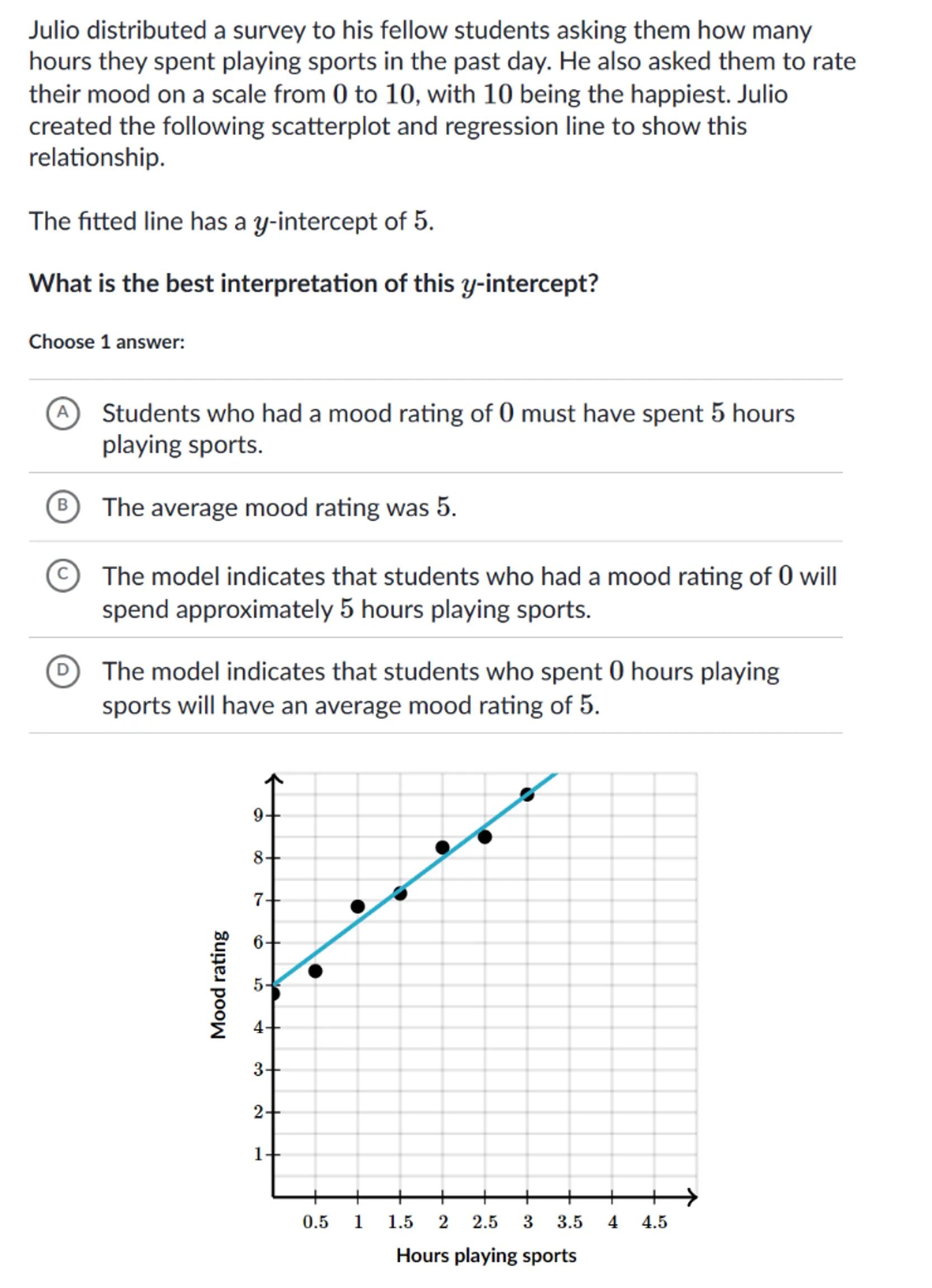Viewport: 932px width, 1288px height.
Task: Click the 'Choose 1 answer:' label
Action: coord(107,342)
